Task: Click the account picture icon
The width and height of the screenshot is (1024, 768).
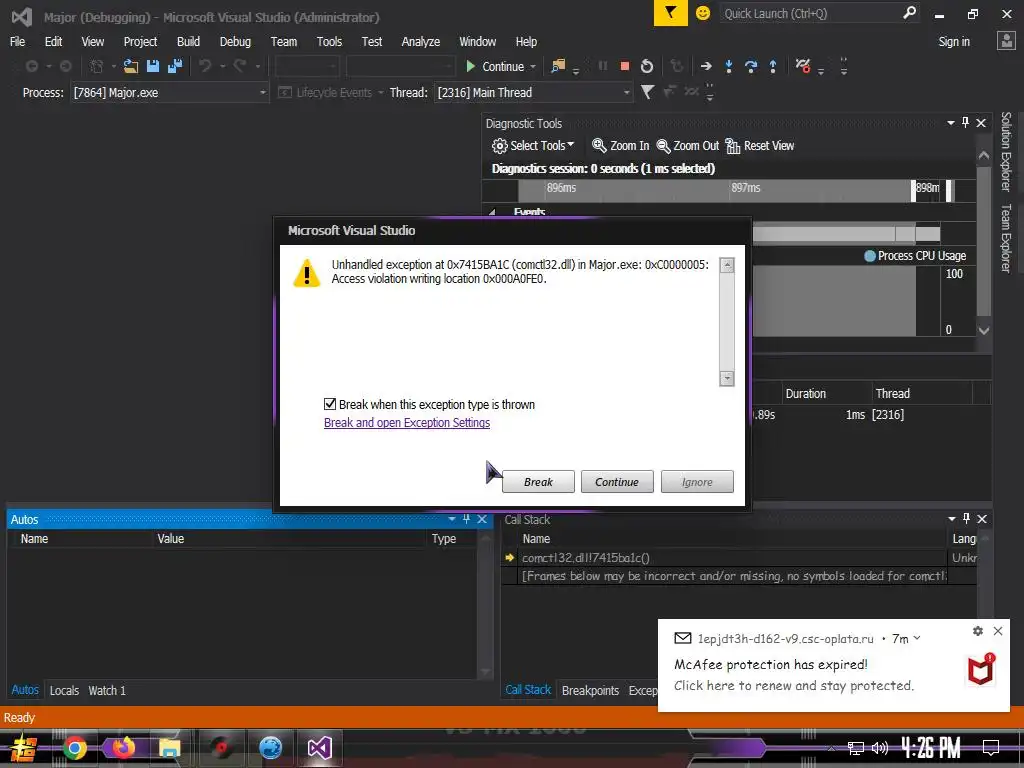Action: pyautogui.click(x=1006, y=41)
